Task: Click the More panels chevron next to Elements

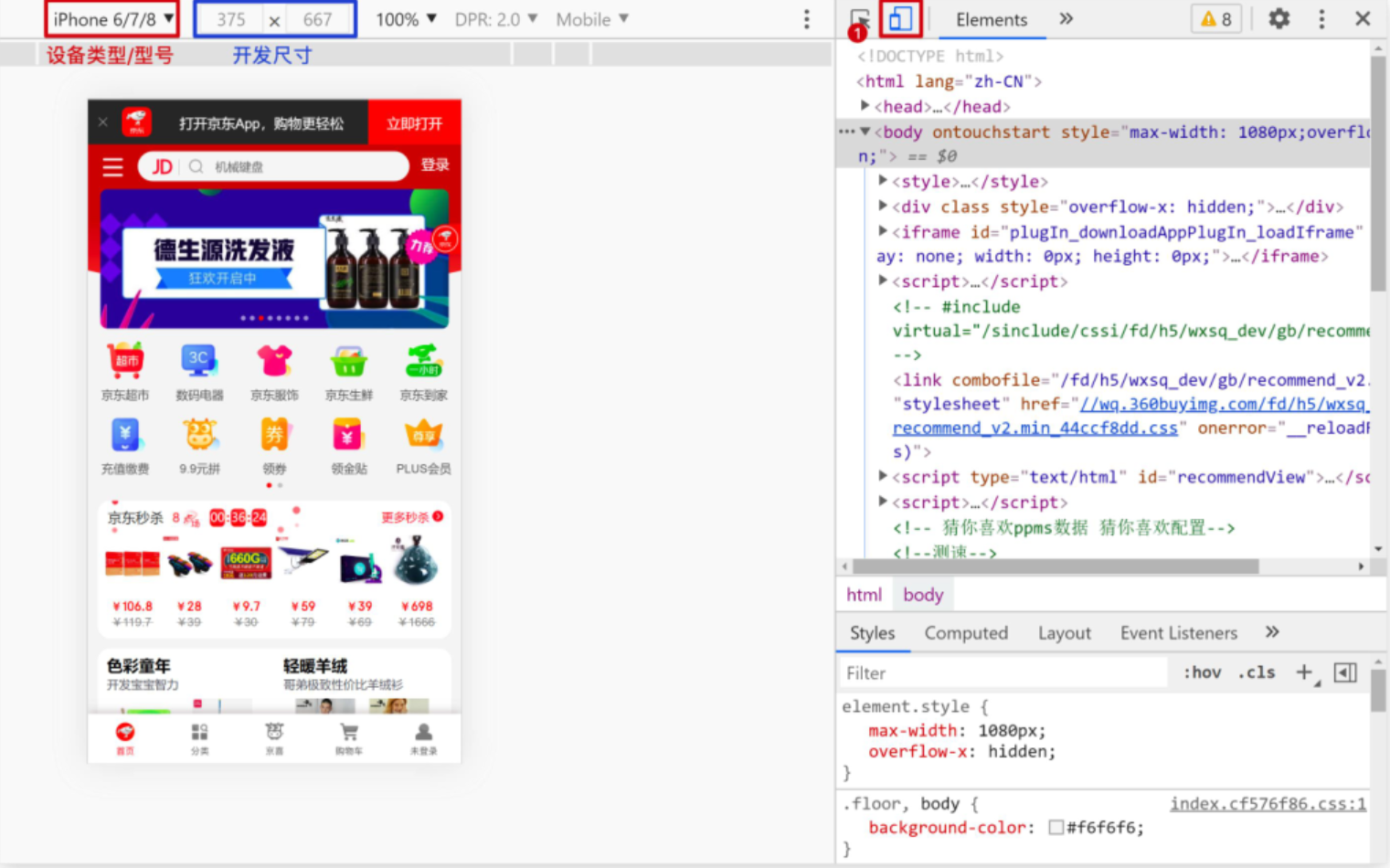Action: [x=1066, y=18]
